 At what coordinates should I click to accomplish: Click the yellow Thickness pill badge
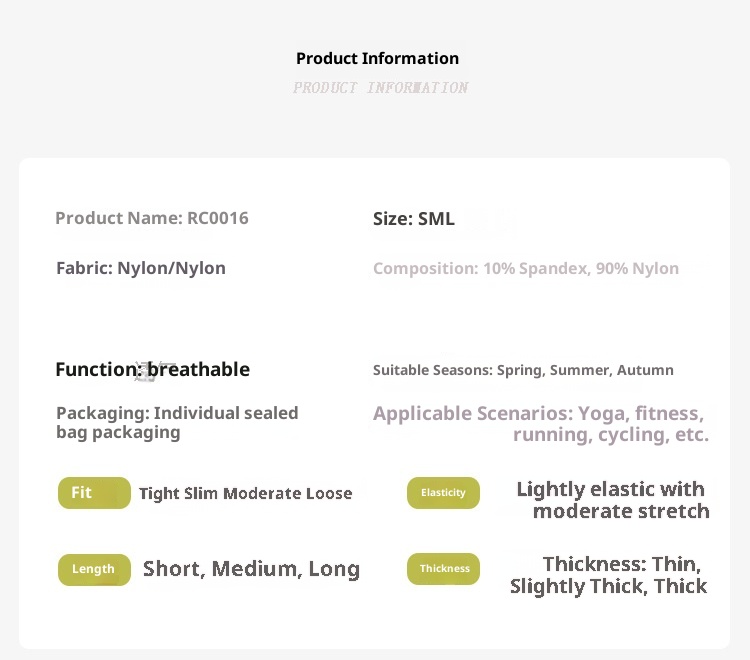coord(444,569)
